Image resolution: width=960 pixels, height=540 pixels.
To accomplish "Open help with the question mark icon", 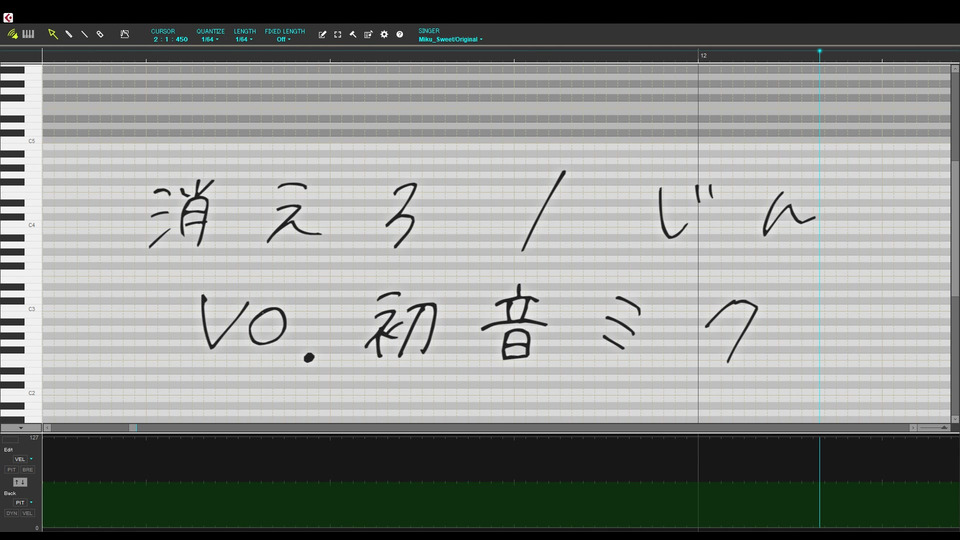I will click(399, 34).
